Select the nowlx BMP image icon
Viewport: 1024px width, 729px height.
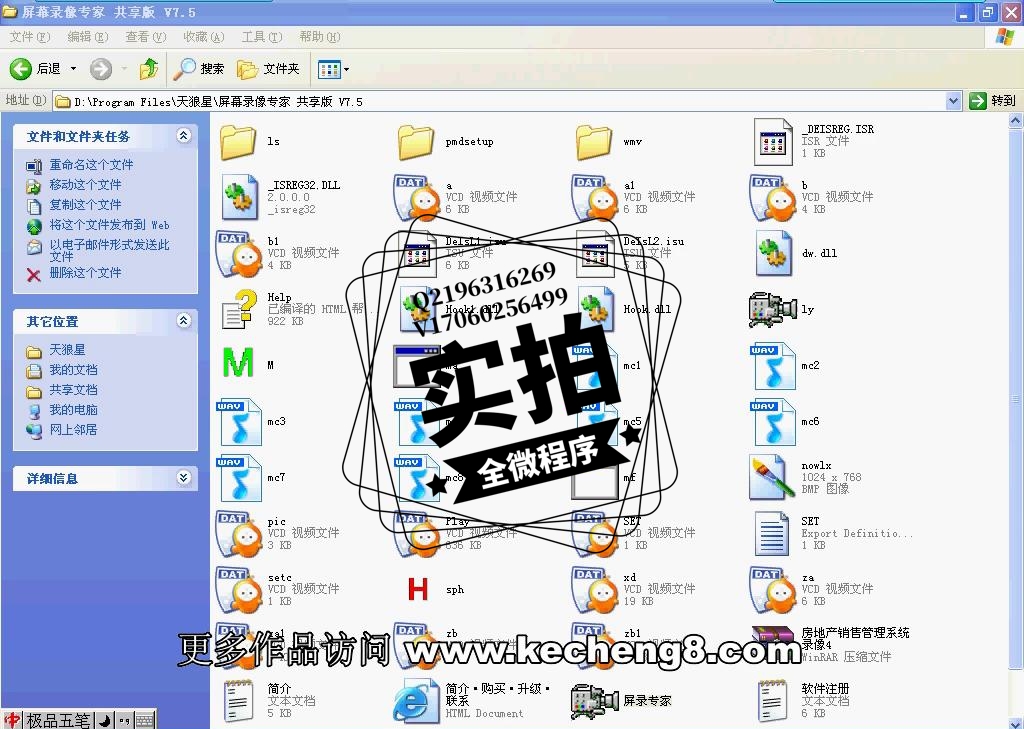(x=772, y=478)
